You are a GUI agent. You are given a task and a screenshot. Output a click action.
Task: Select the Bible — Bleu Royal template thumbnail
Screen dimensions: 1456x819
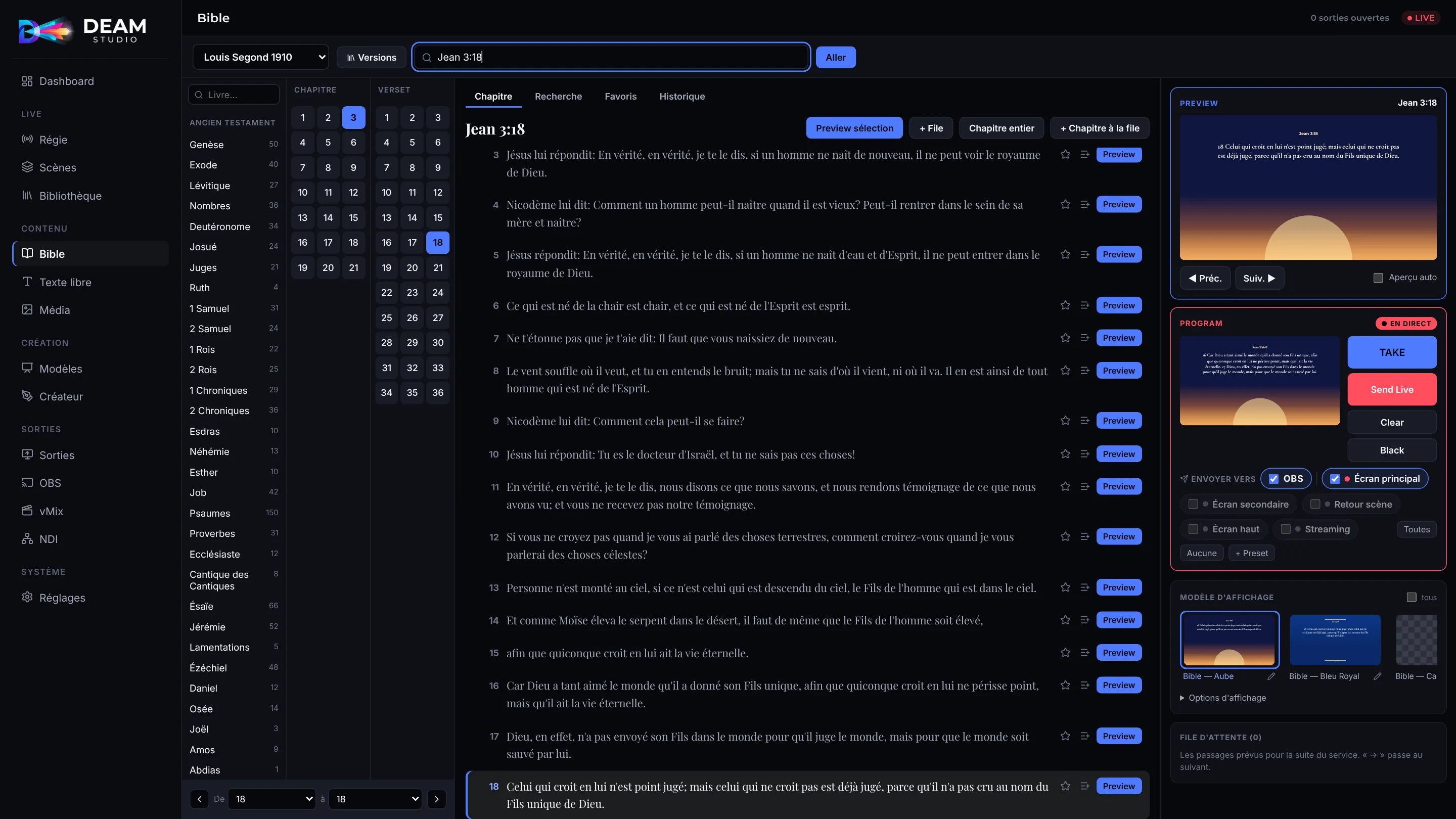point(1335,640)
